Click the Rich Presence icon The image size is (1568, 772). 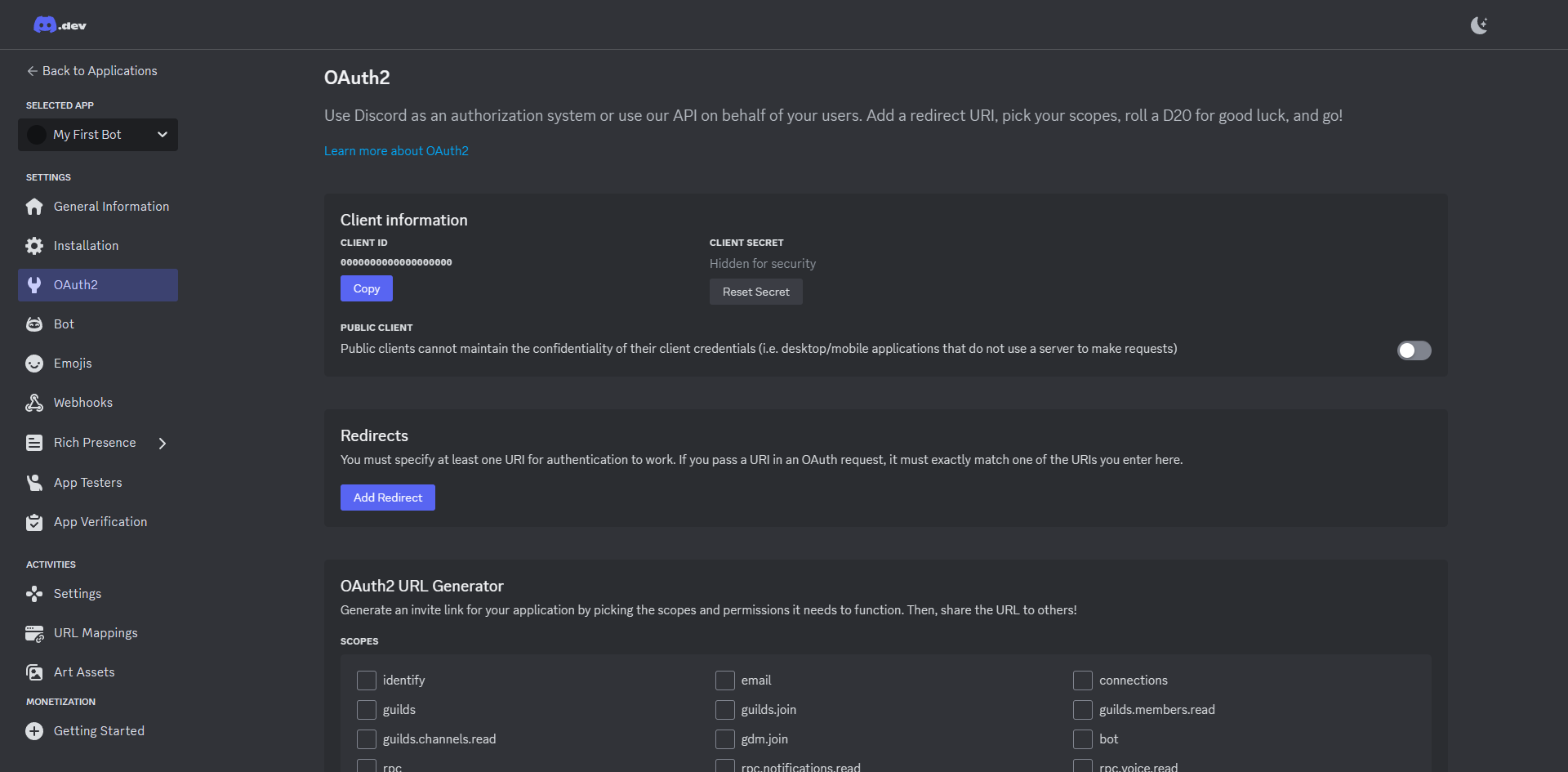point(34,443)
